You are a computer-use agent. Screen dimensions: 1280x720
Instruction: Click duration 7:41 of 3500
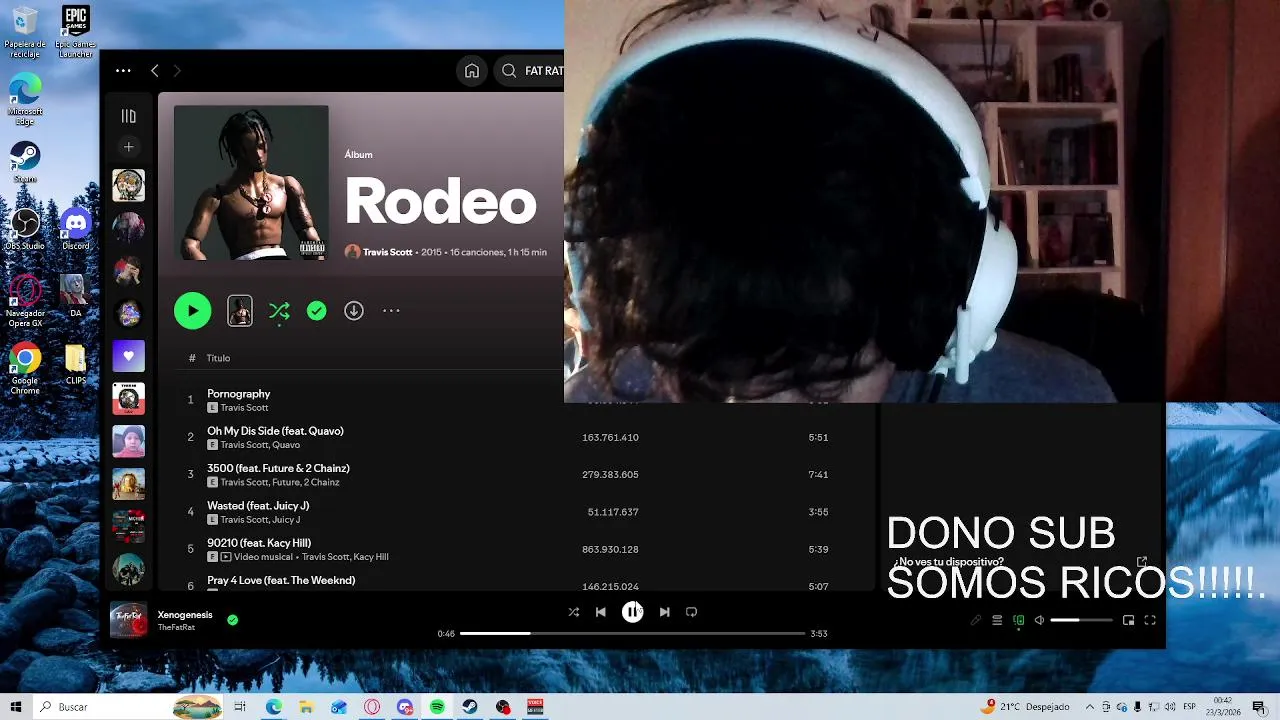click(x=818, y=475)
